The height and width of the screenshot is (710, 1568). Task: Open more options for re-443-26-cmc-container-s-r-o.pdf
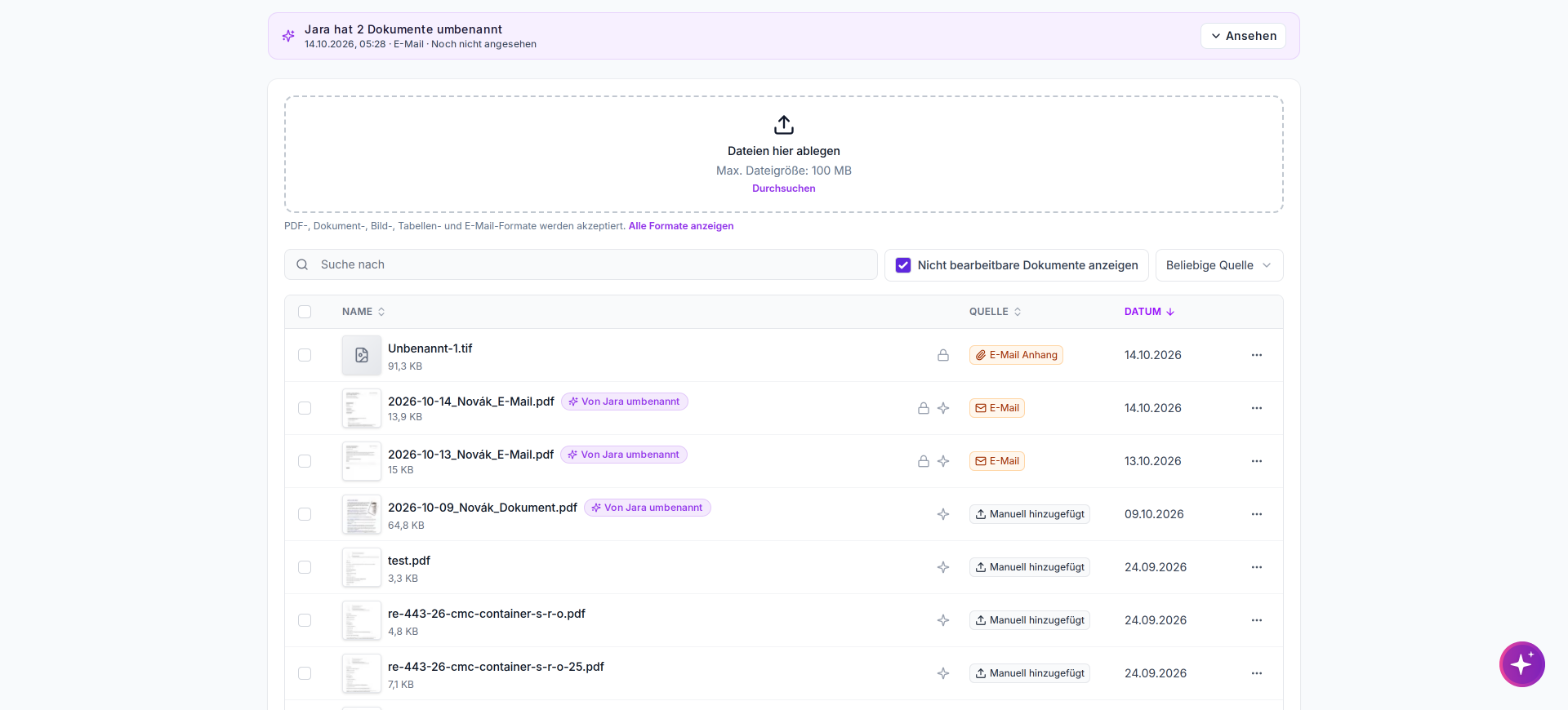(x=1257, y=620)
